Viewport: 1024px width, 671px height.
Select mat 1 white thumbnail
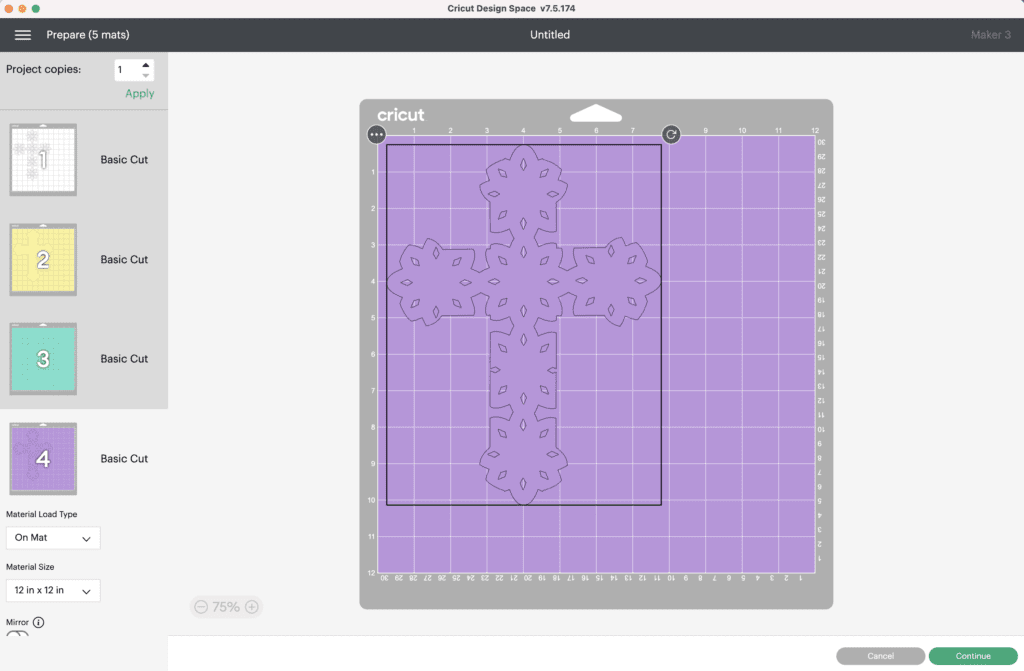coord(43,159)
